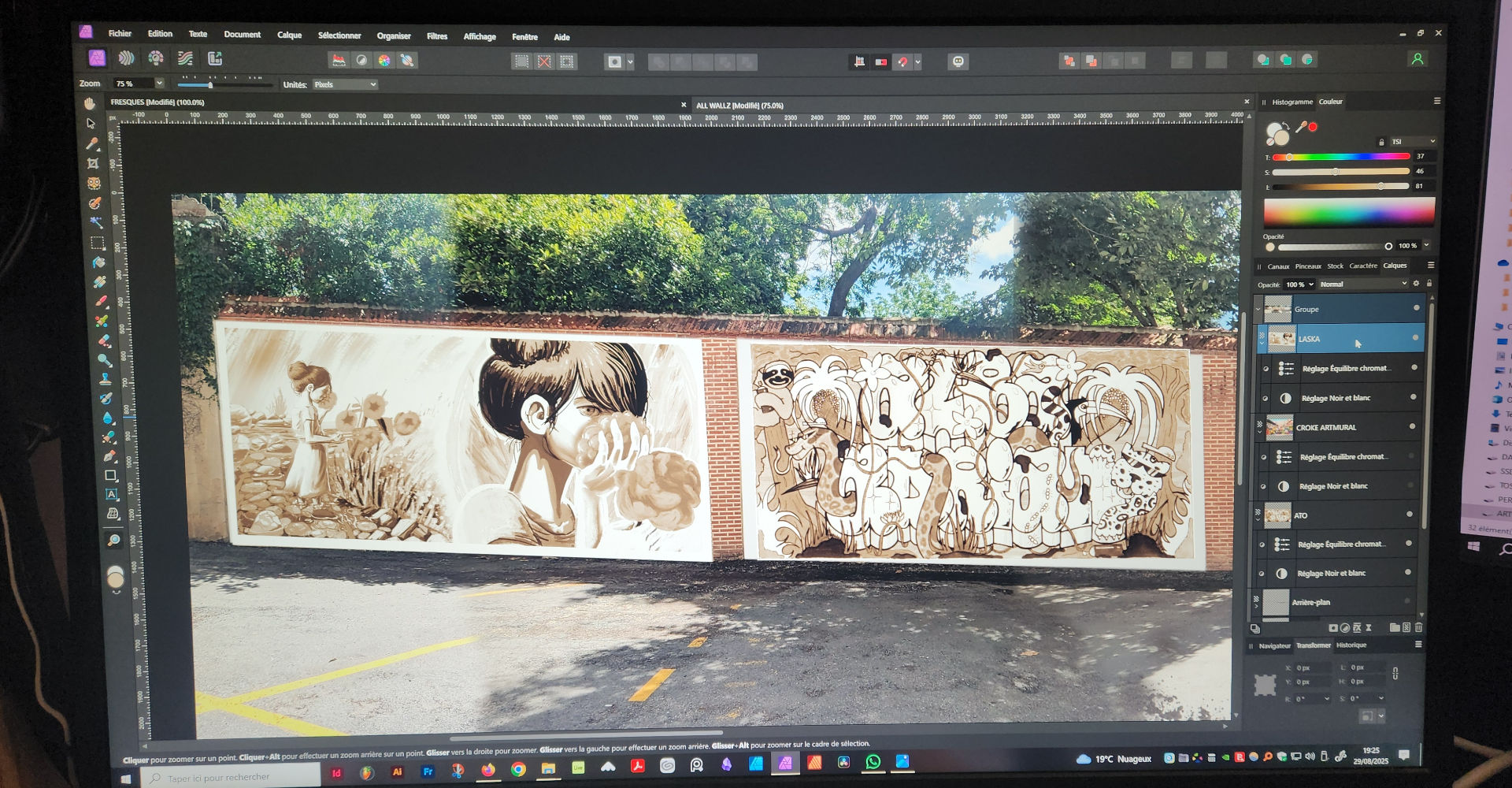Screen dimensions: 1512x788
Task: Open the Unités dropdown
Action: click(x=345, y=84)
